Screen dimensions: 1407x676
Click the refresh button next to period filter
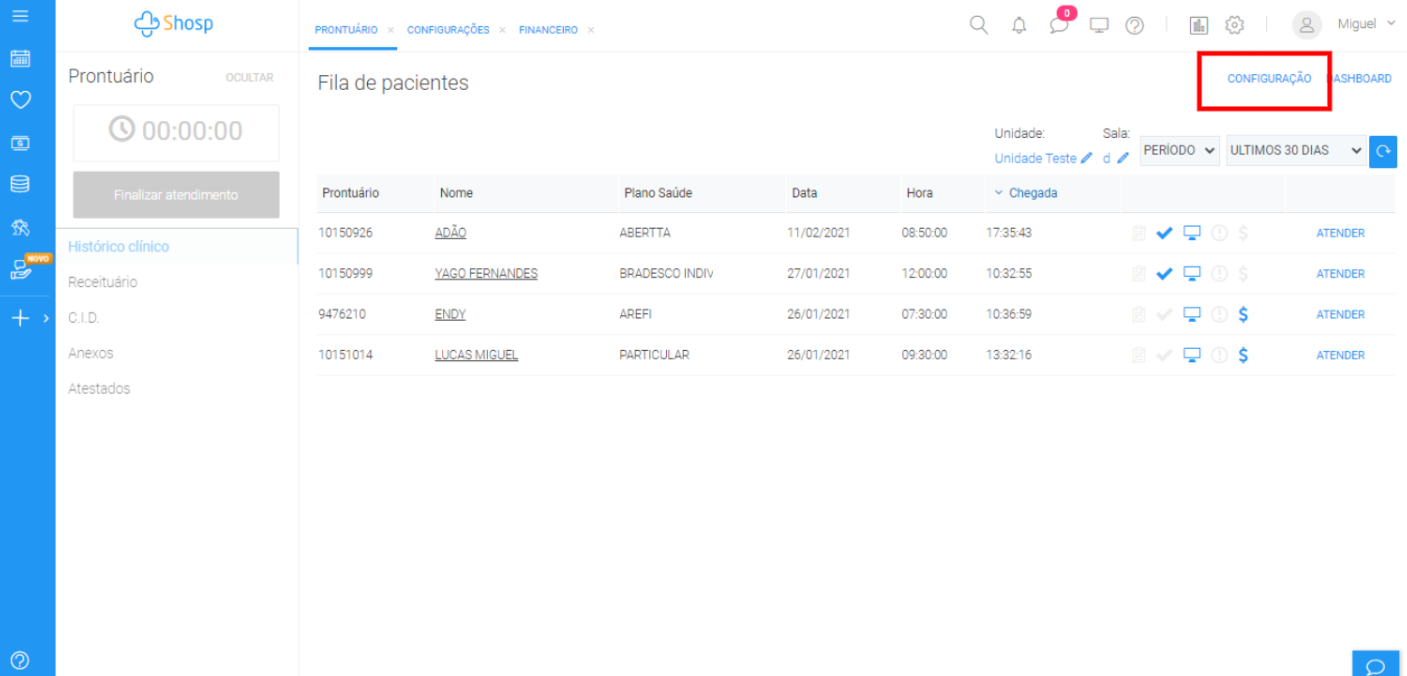1383,151
